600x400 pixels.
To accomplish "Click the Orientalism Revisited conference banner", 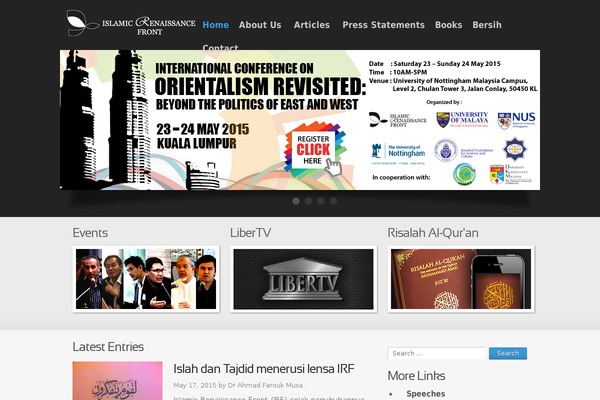I will 300,120.
